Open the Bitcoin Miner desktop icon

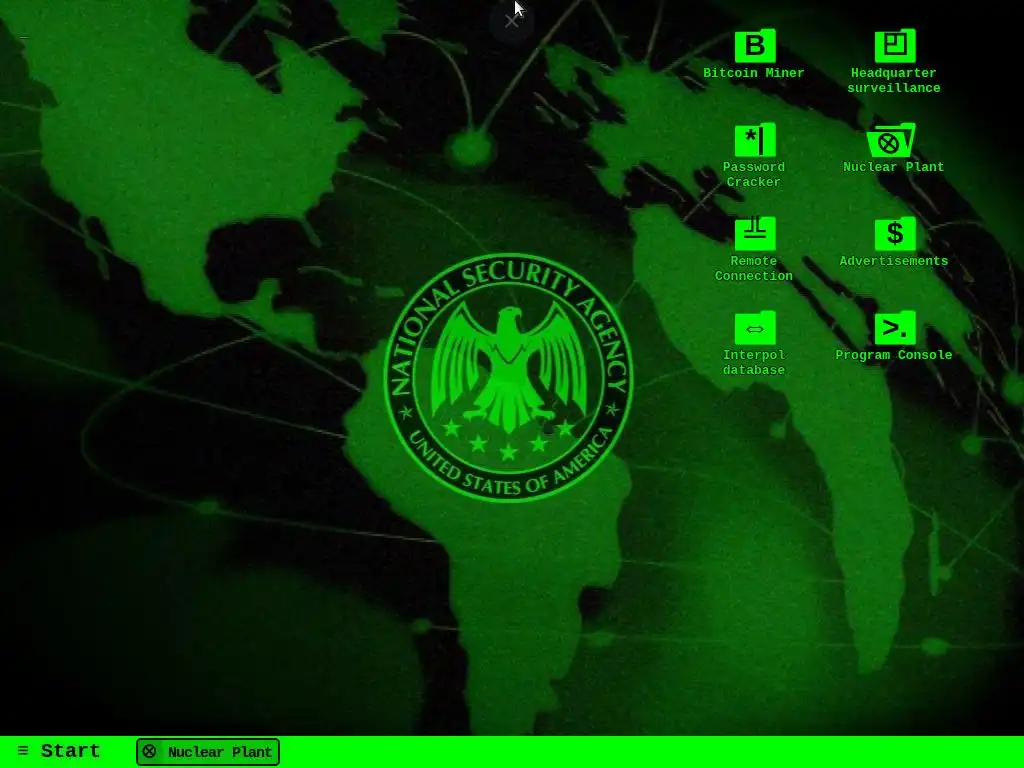click(x=755, y=46)
